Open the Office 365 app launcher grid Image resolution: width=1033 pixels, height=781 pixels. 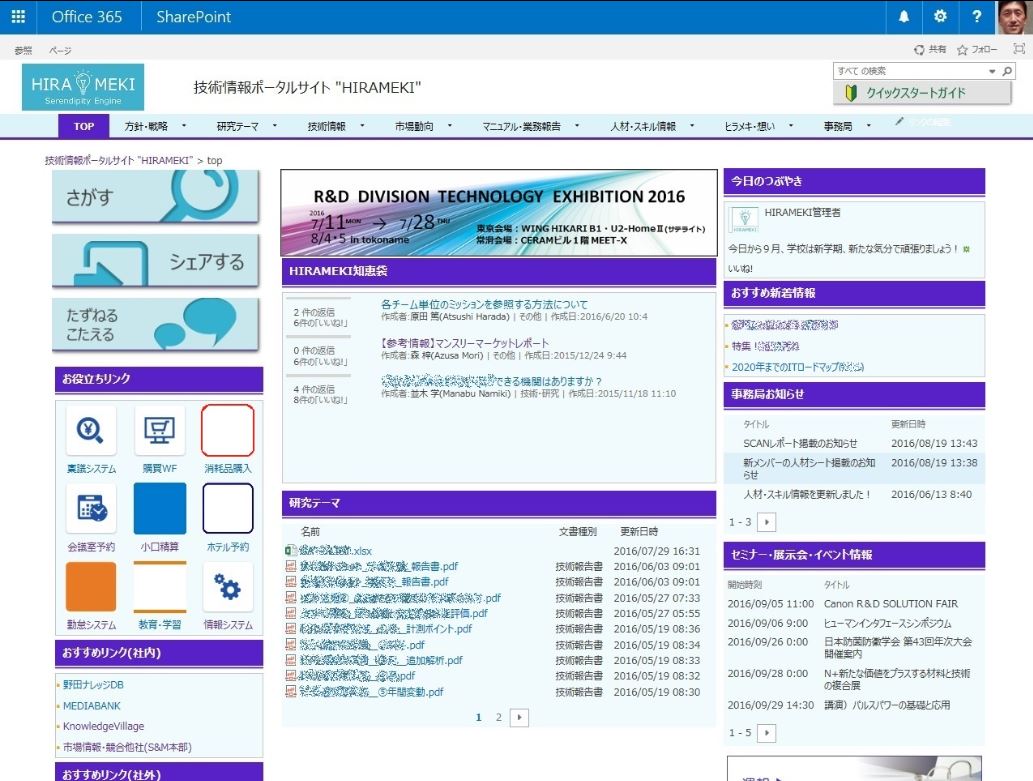click(x=18, y=16)
